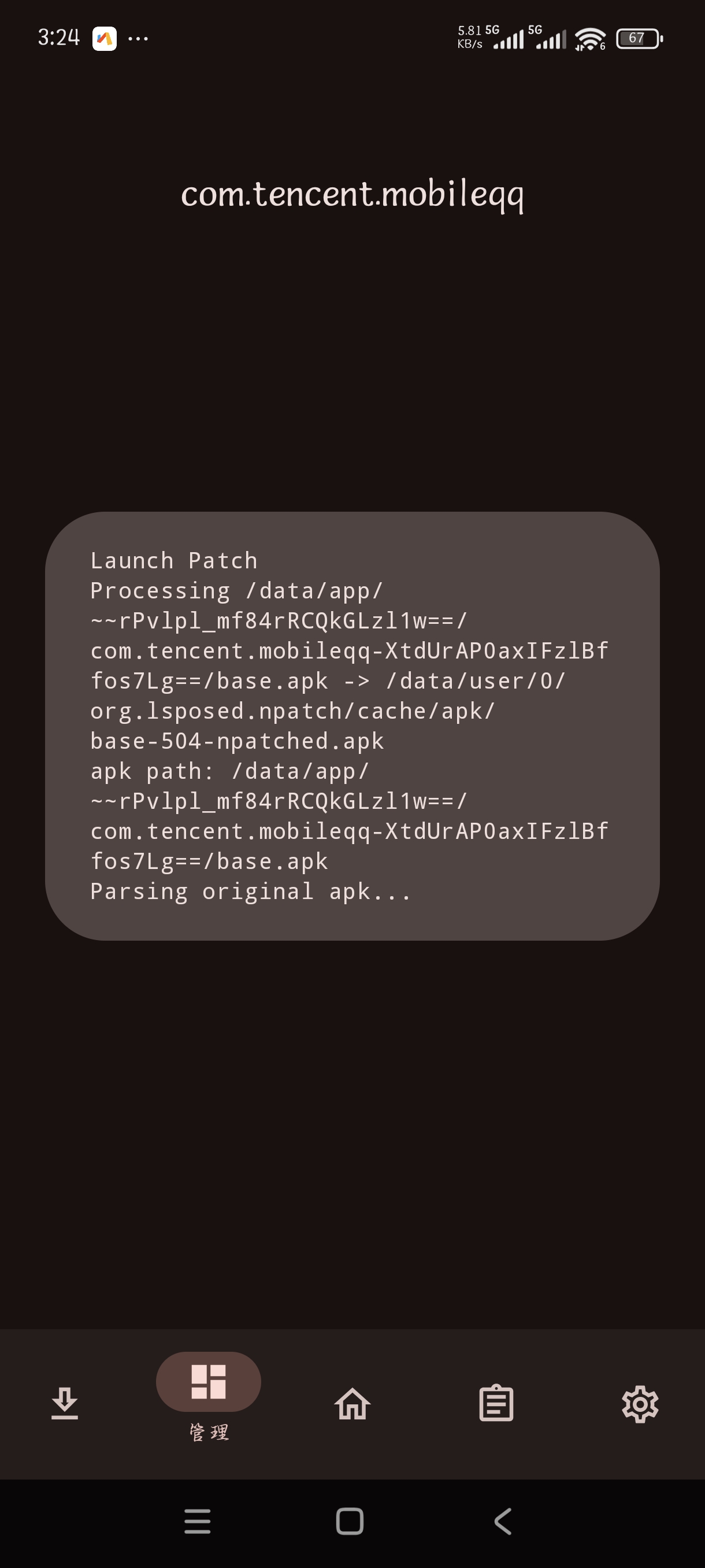Go to the home tab icon
This screenshot has width=705, height=1568.
(x=352, y=1403)
